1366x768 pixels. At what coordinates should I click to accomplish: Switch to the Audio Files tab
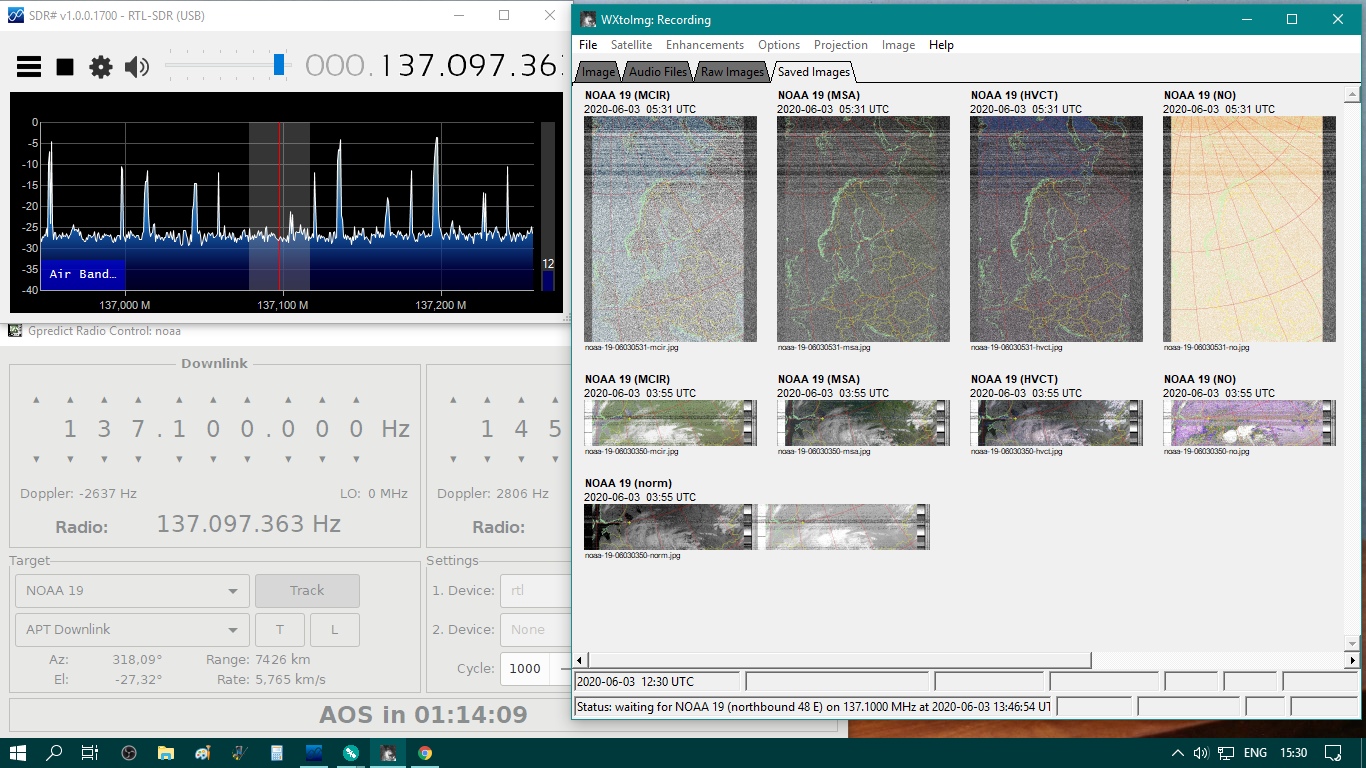coord(658,72)
